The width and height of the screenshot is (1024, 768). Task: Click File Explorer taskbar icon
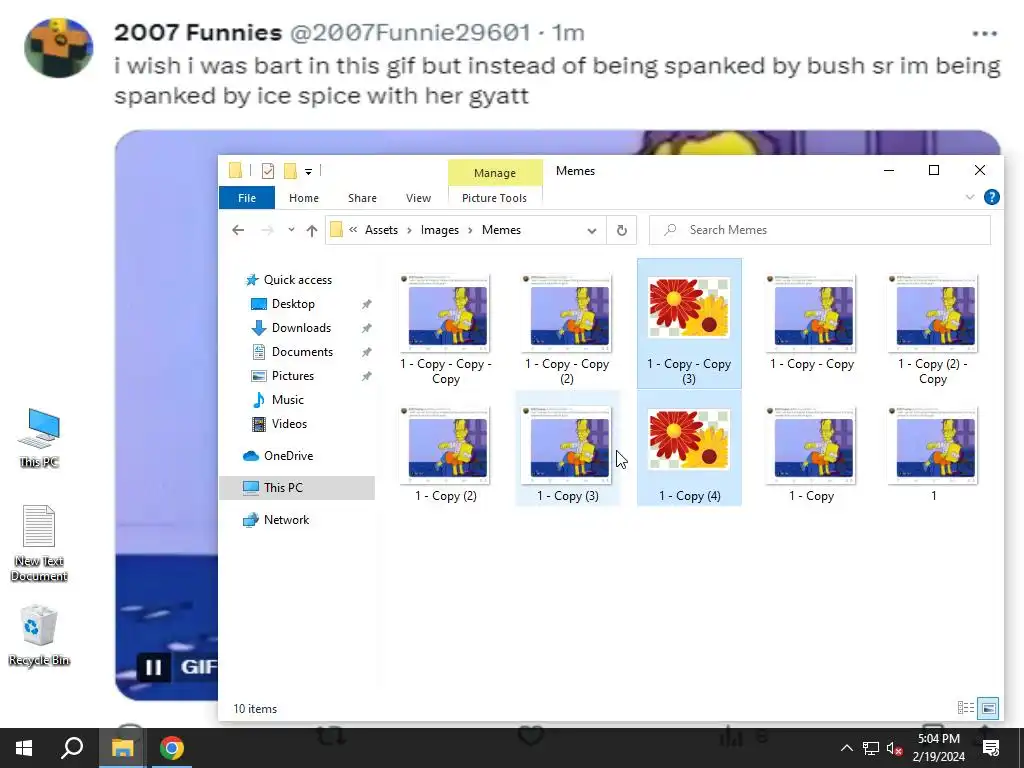pos(122,748)
